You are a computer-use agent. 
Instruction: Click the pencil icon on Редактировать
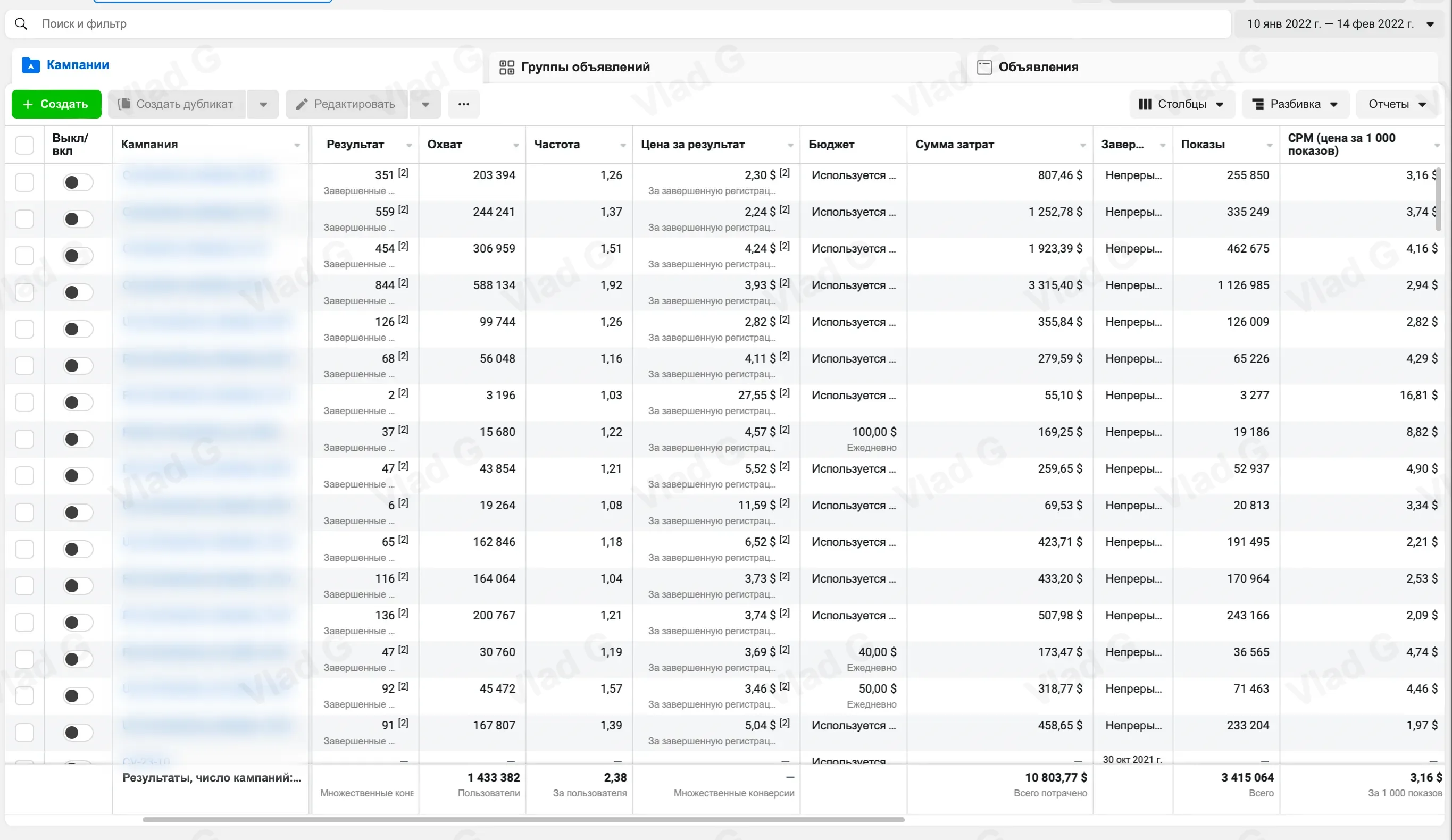[x=302, y=104]
